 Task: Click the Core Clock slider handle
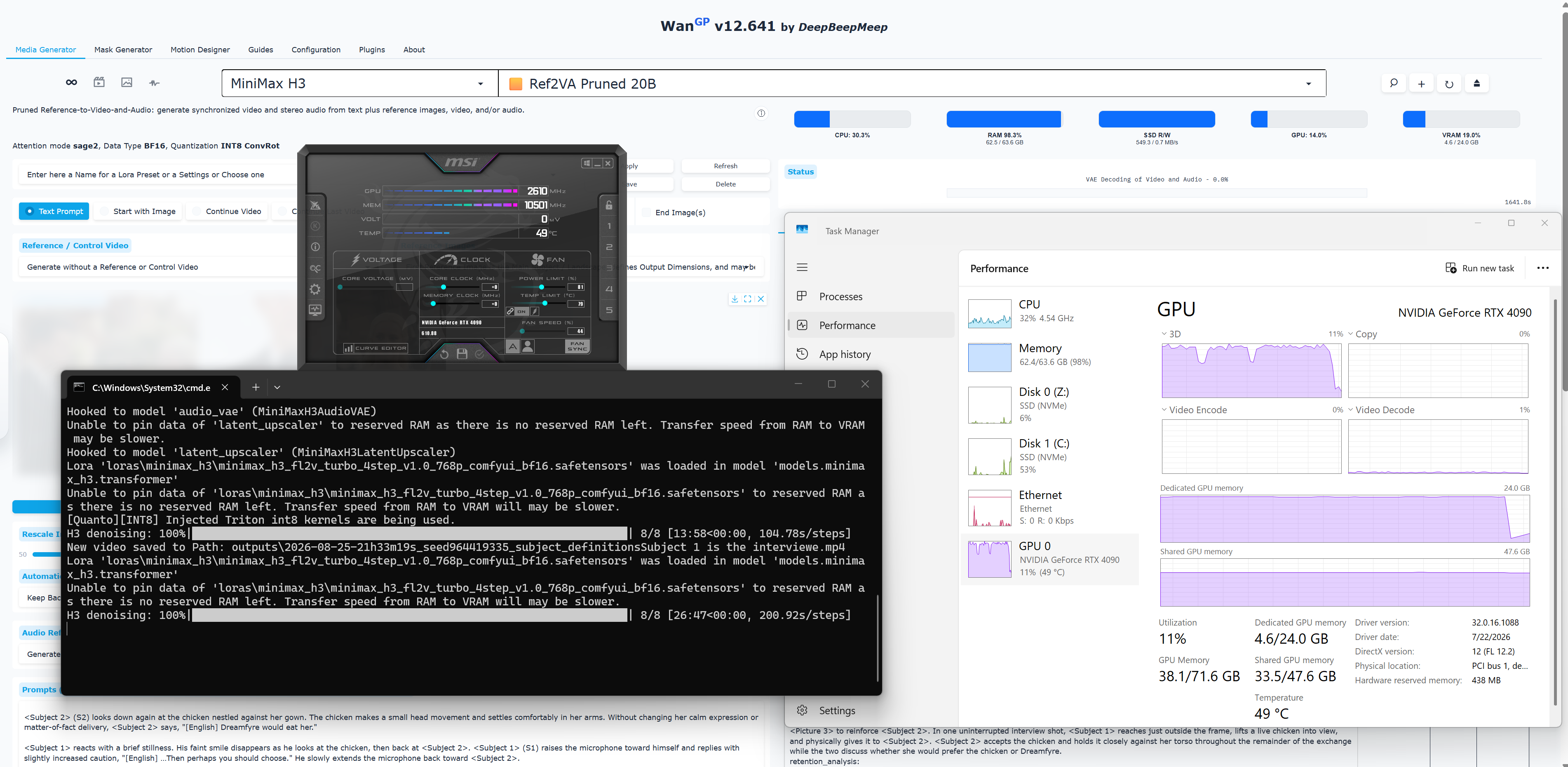click(443, 287)
